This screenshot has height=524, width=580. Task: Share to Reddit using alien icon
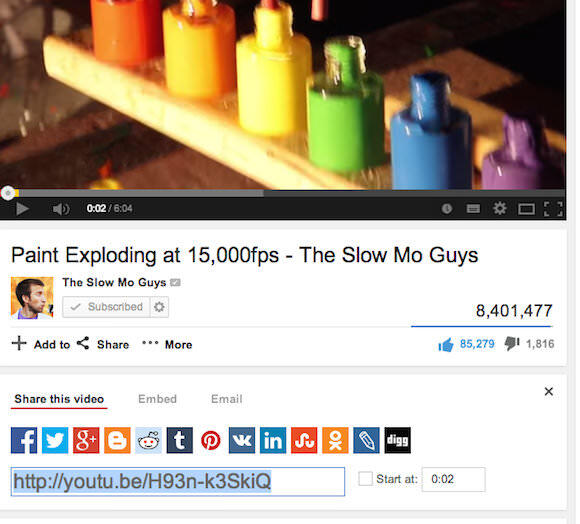148,440
